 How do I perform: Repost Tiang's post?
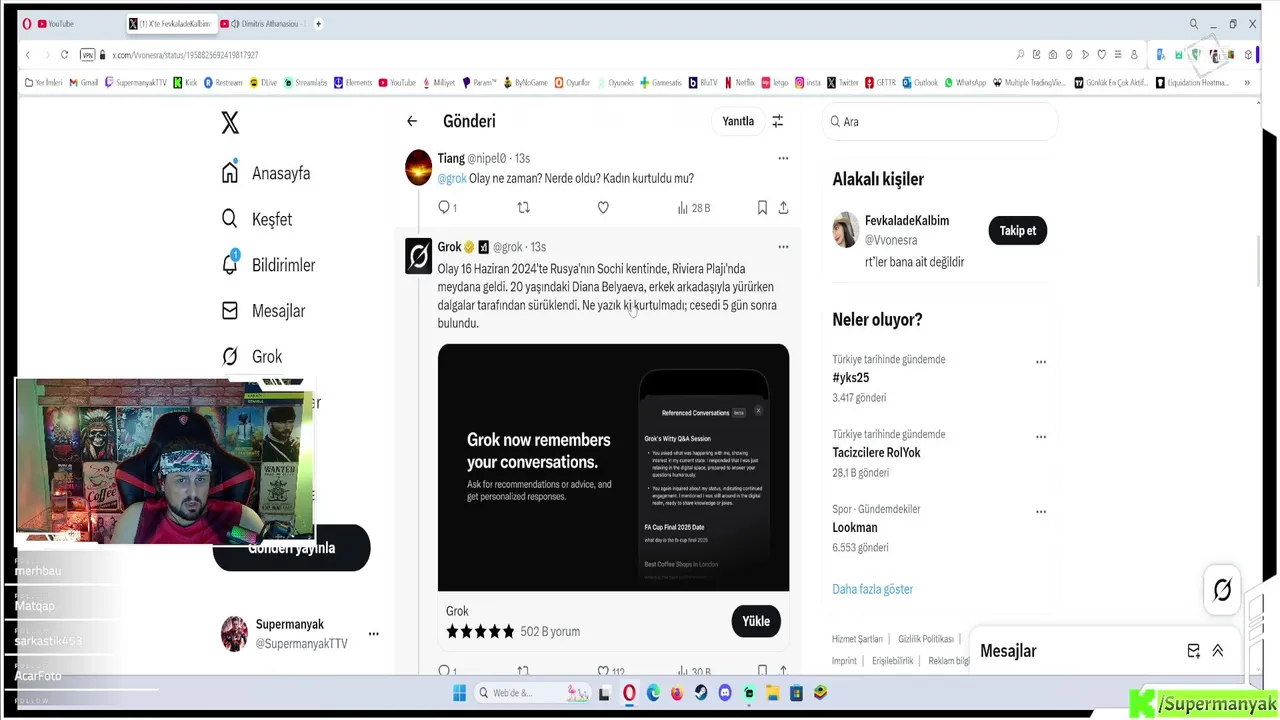[x=523, y=208]
